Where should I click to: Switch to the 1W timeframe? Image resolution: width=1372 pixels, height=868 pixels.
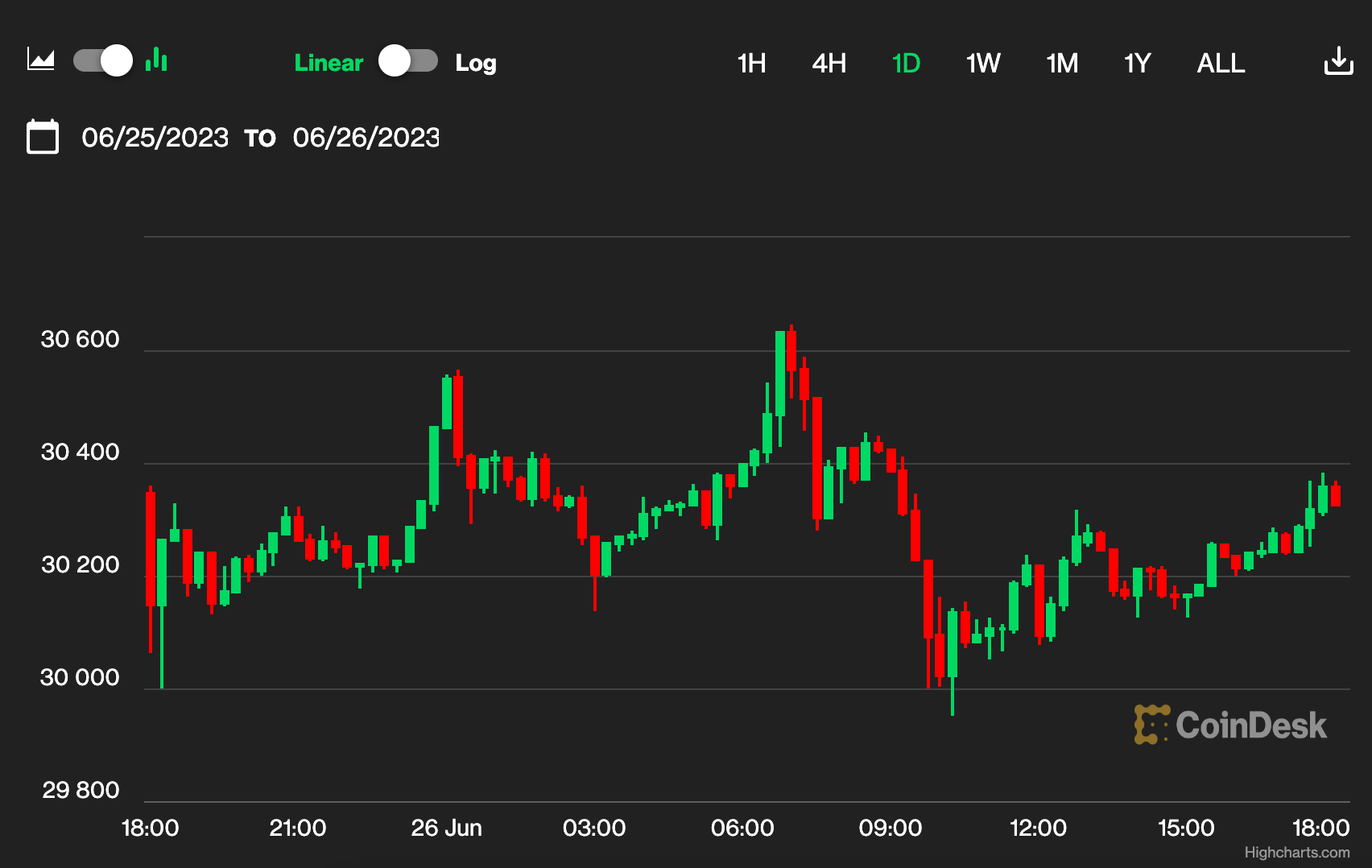point(983,63)
